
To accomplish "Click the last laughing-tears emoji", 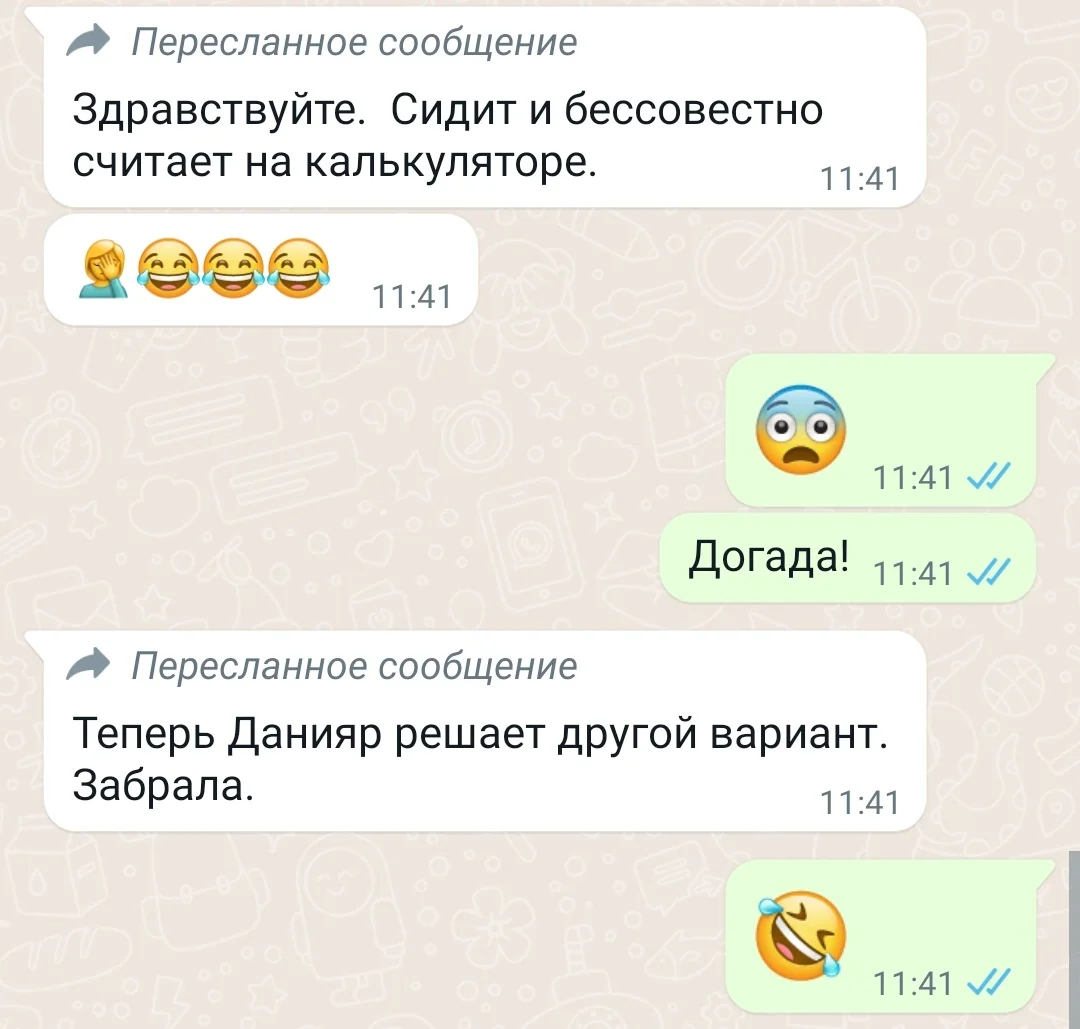I will [299, 269].
